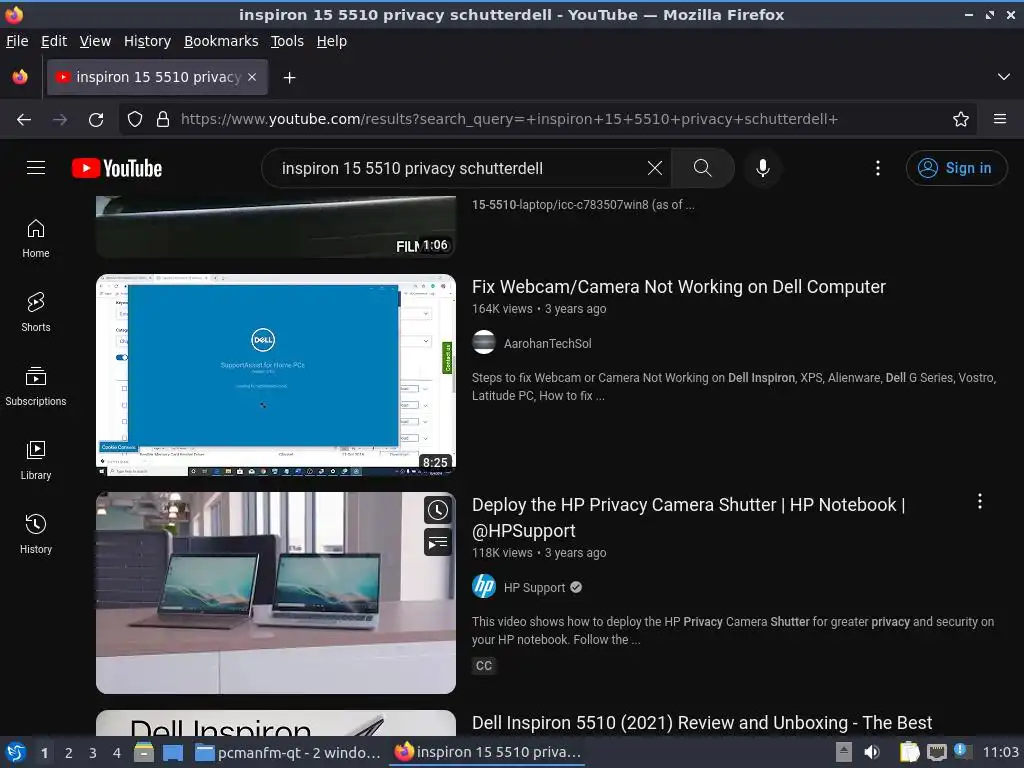Close the inspiron 15 5510 tab
Viewport: 1024px width, 768px height.
(x=252, y=77)
